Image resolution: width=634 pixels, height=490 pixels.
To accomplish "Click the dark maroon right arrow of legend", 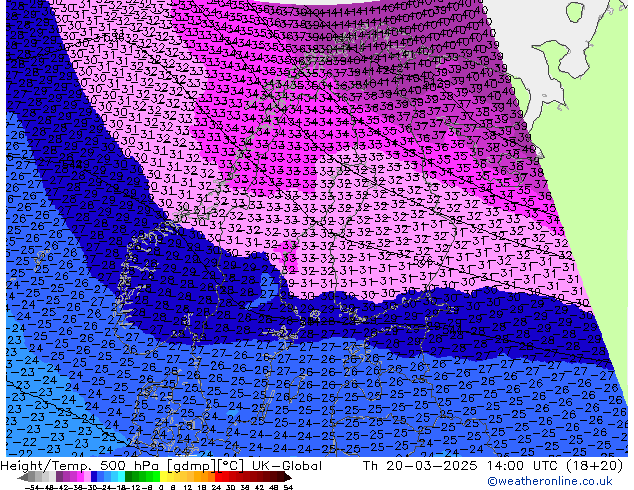I will pos(288,477).
